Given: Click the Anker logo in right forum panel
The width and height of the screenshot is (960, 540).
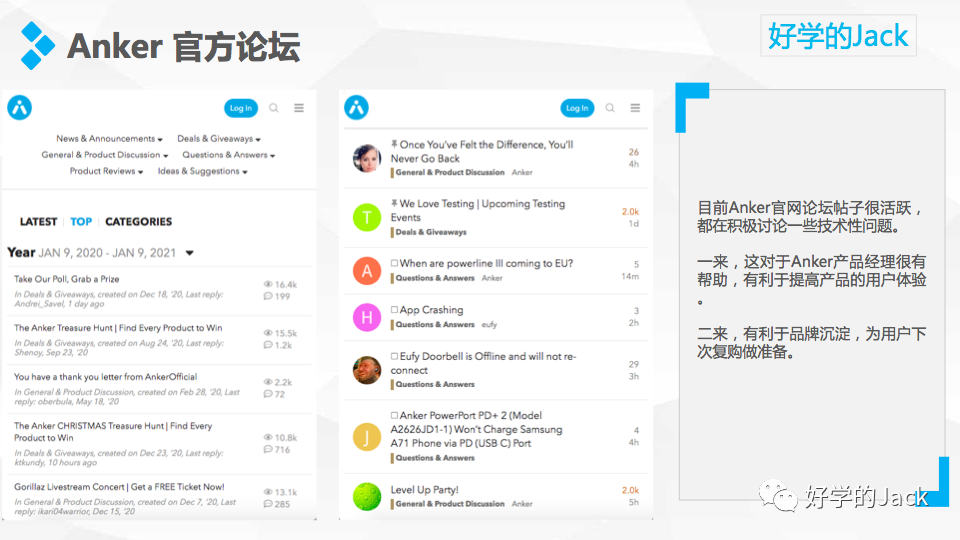Looking at the screenshot, I should (356, 108).
